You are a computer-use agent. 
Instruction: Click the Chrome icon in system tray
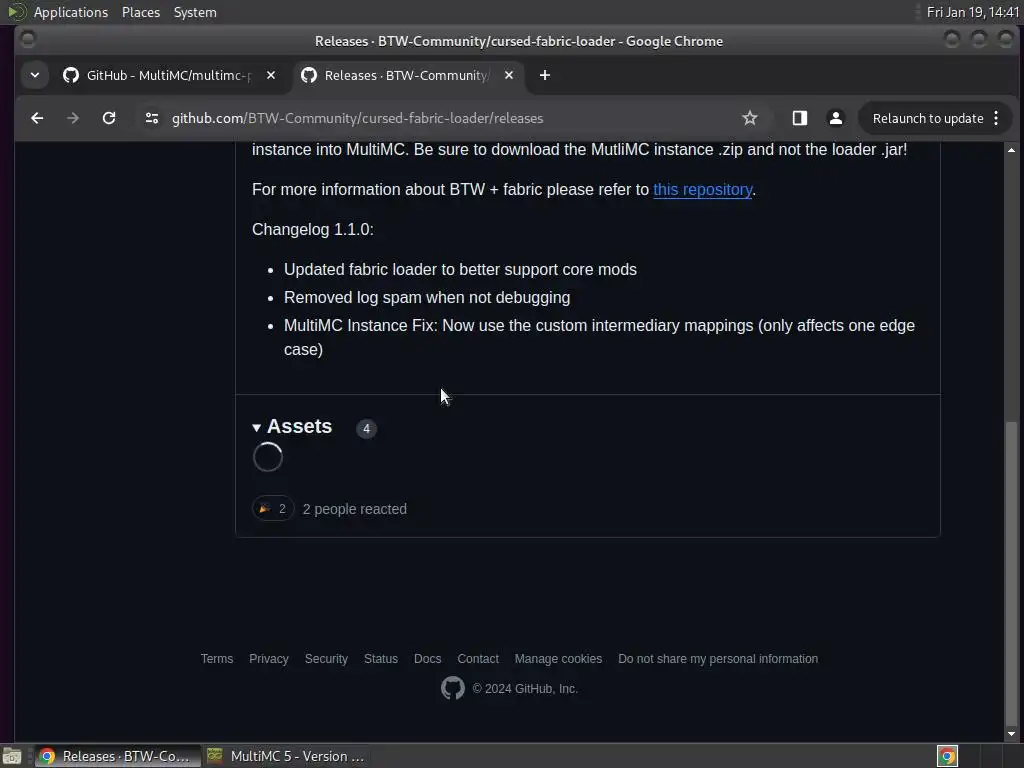[947, 756]
